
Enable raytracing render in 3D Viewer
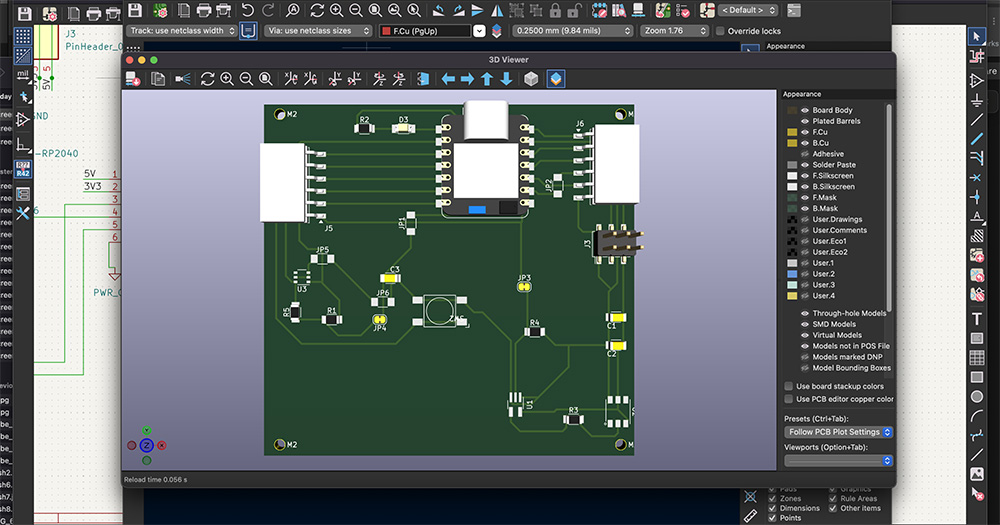click(183, 78)
